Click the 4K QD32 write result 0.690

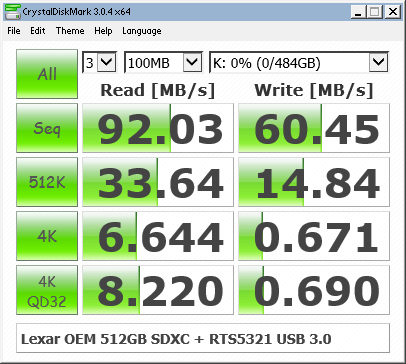point(314,290)
